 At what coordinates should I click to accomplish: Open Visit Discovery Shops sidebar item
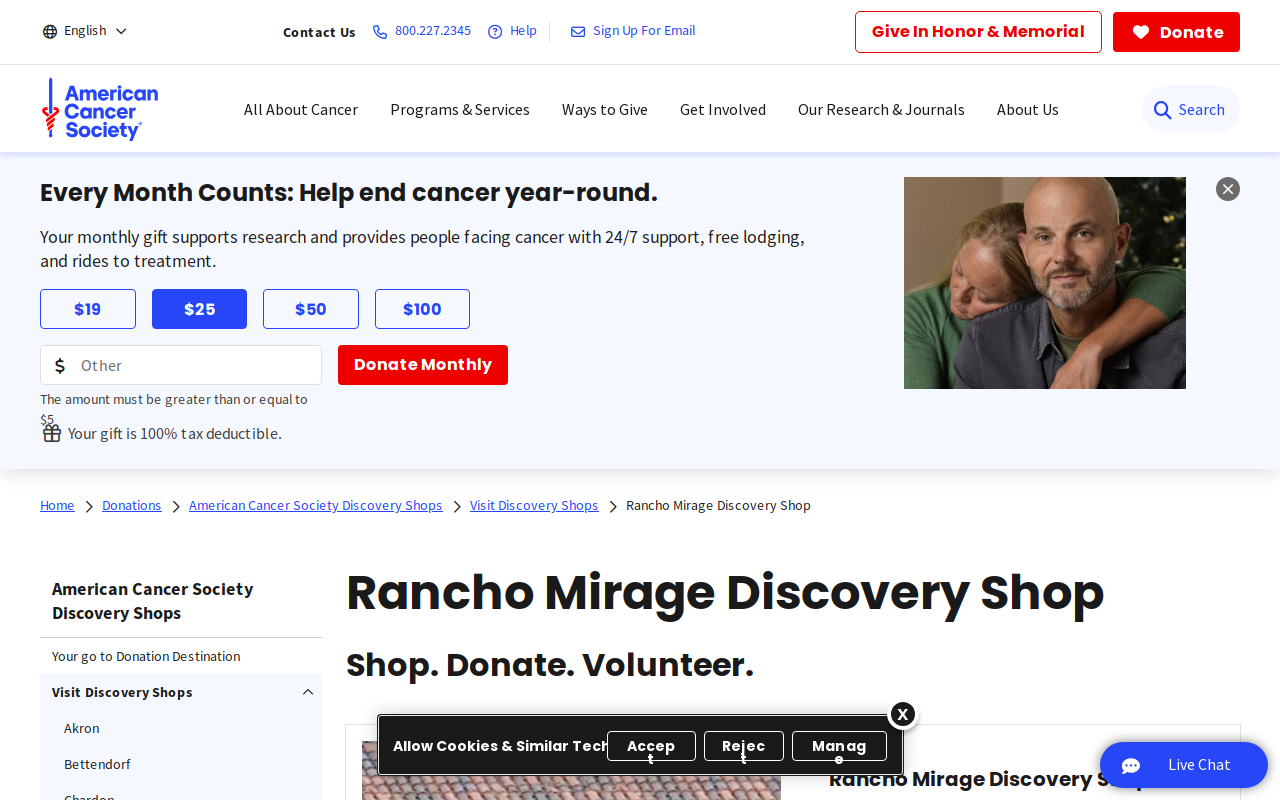pyautogui.click(x=122, y=692)
